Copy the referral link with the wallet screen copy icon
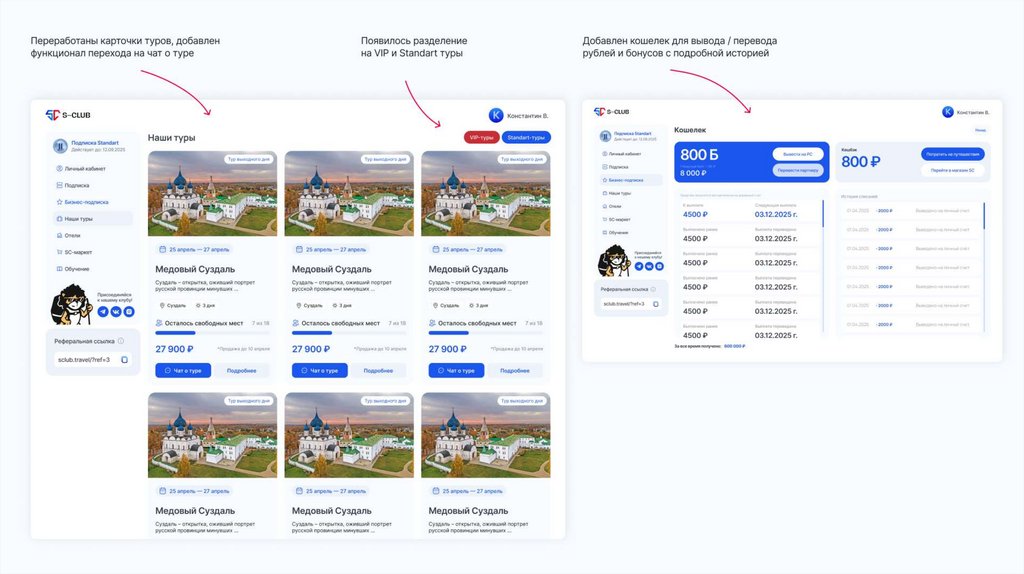 (656, 304)
